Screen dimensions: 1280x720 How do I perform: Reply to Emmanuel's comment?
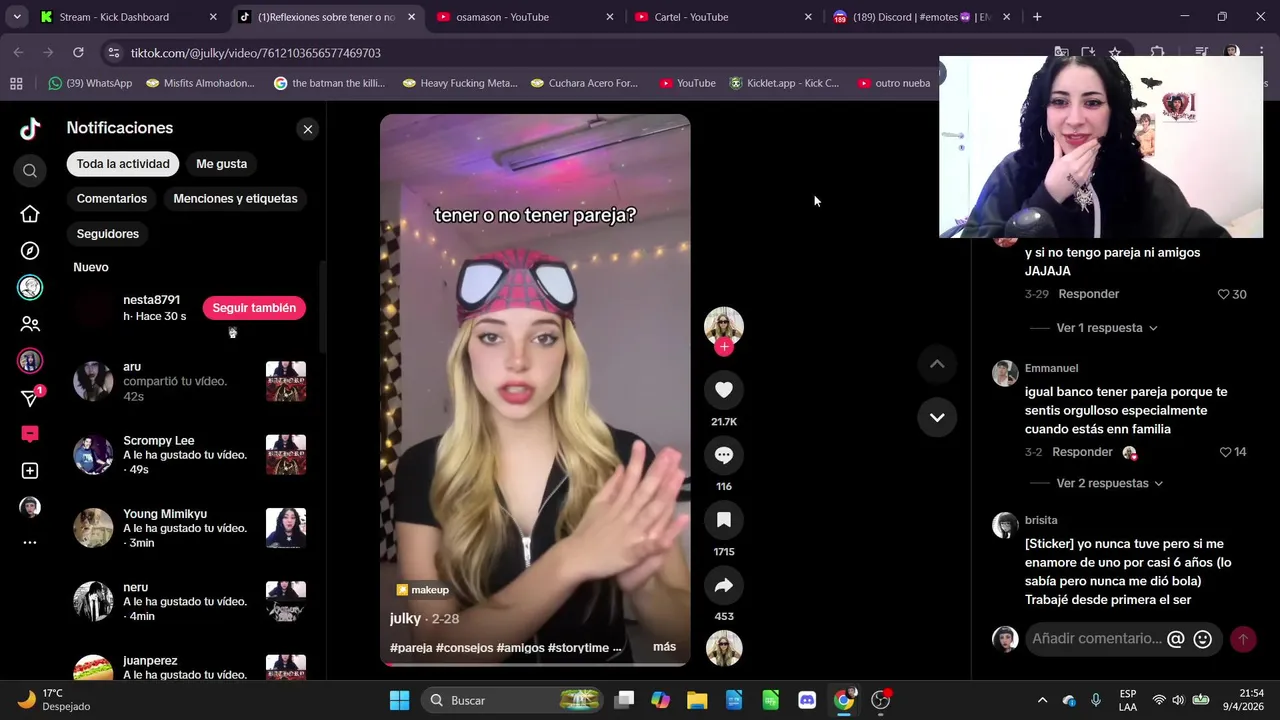point(1082,452)
